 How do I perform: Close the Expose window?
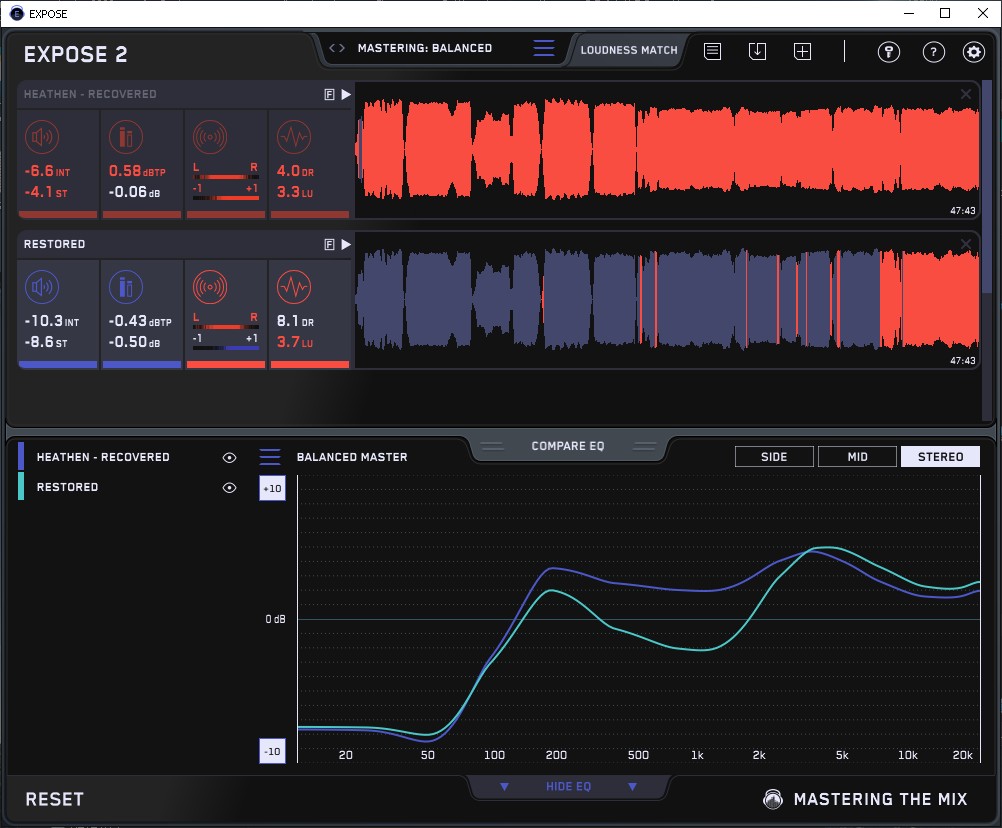click(983, 13)
